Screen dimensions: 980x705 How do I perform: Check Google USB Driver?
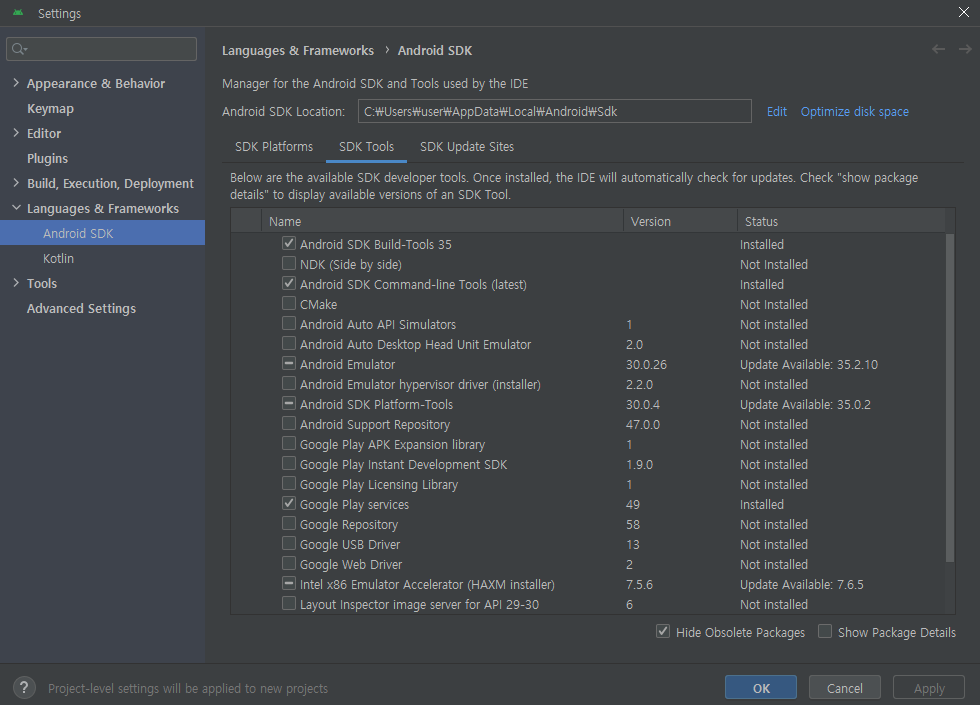[x=289, y=543]
